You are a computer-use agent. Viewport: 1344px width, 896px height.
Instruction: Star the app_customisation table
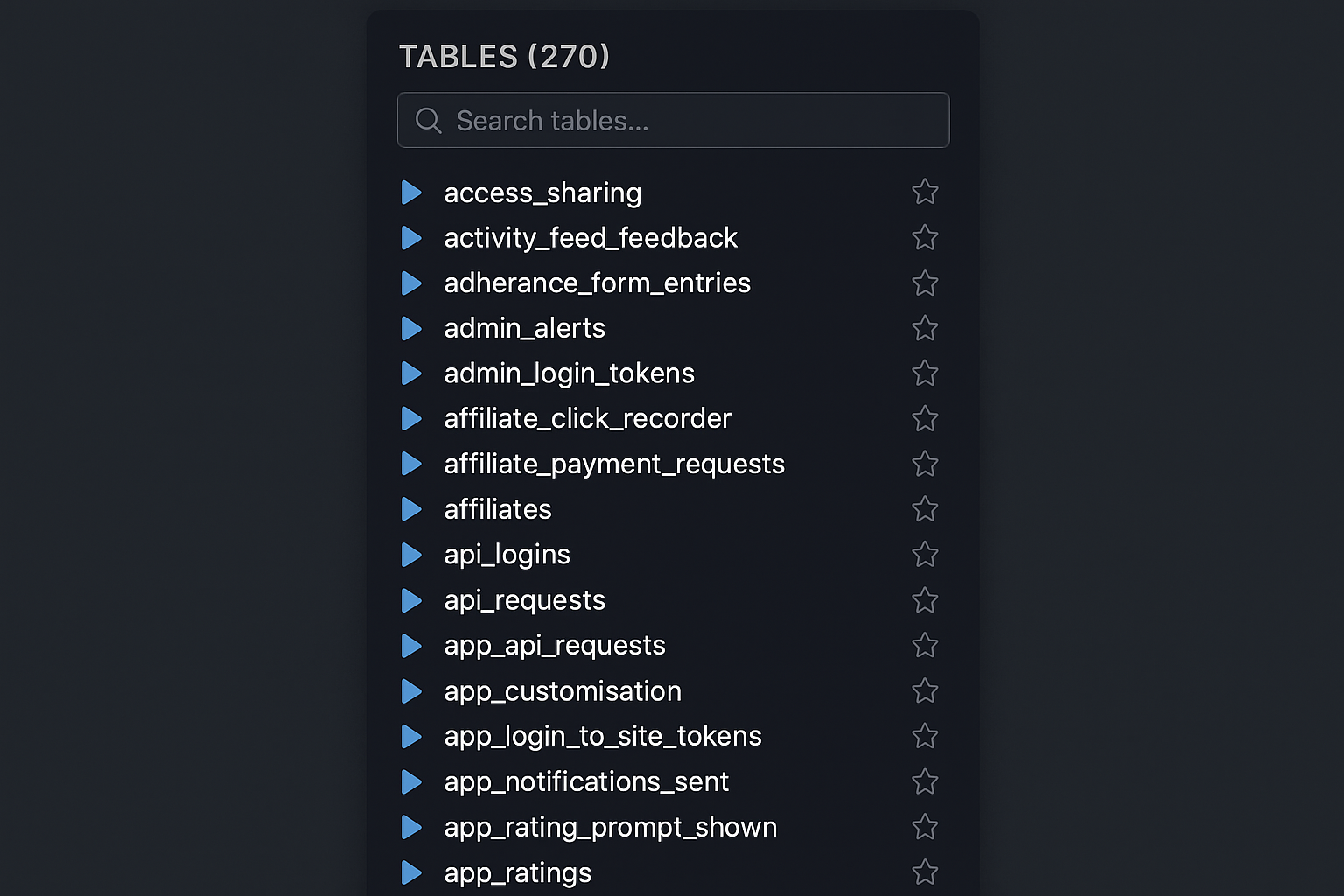[x=925, y=690]
